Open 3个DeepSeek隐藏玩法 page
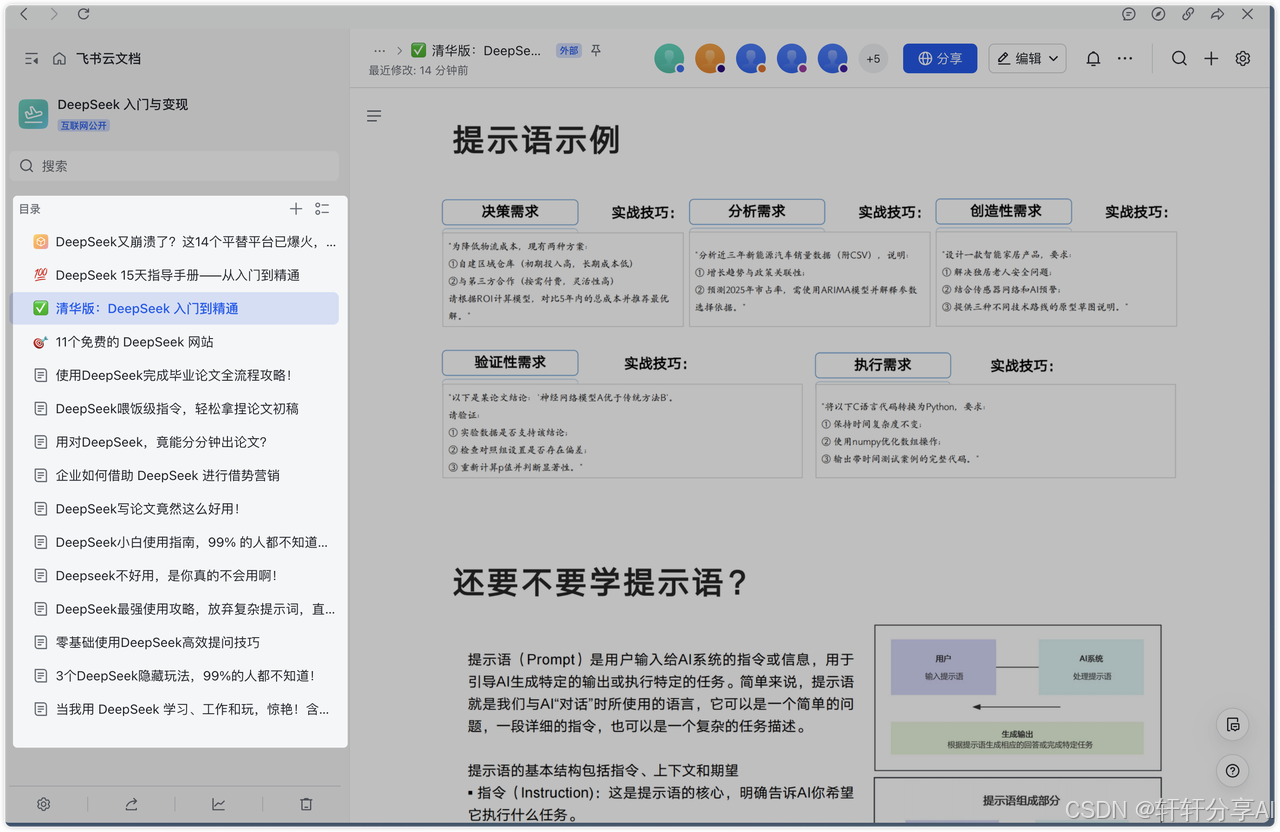Screen dimensions: 1280x832 coord(176,676)
